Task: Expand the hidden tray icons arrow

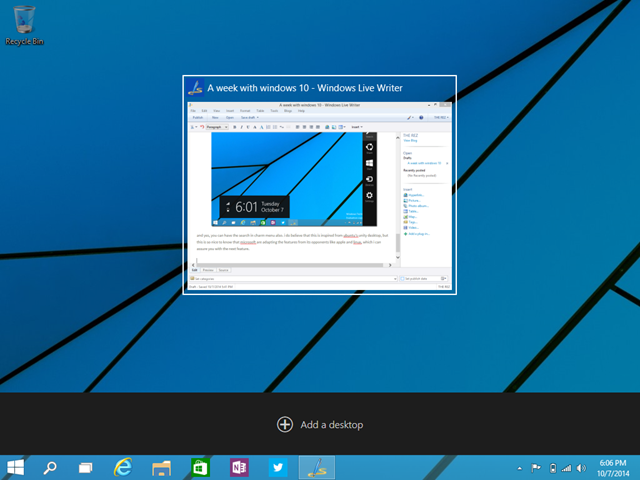Action: click(521, 467)
